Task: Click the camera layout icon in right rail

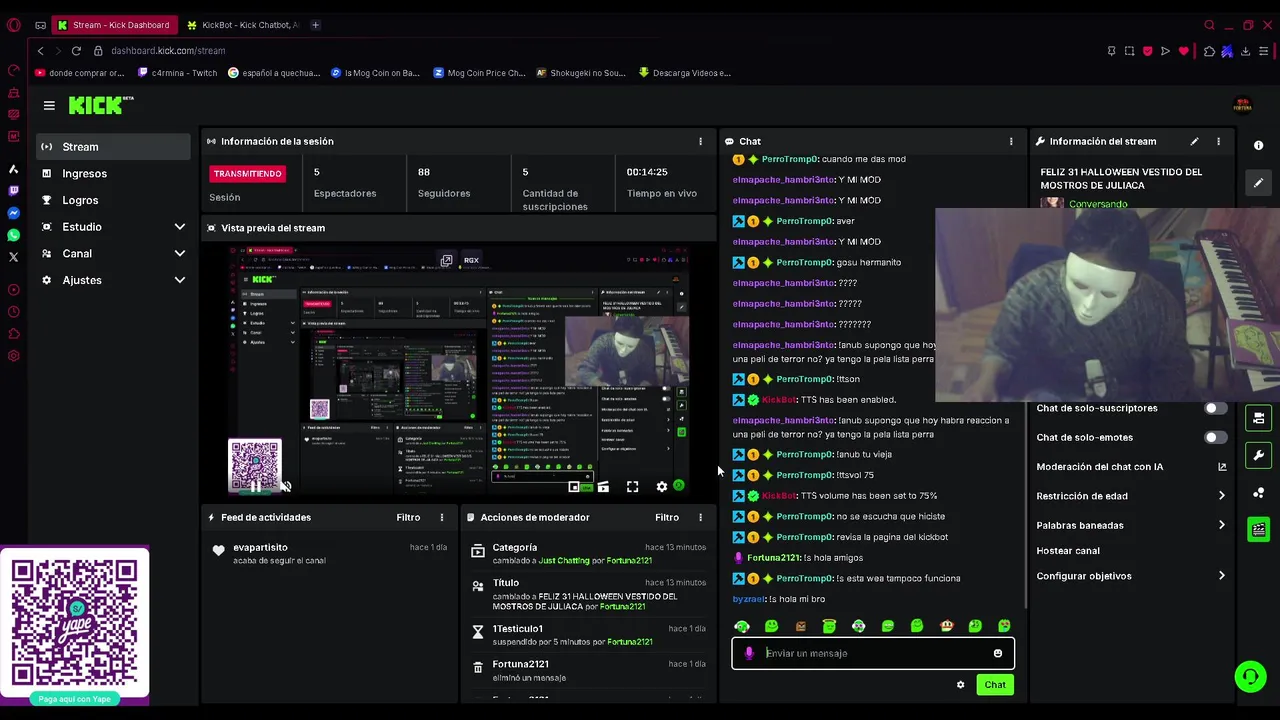Action: (1258, 418)
